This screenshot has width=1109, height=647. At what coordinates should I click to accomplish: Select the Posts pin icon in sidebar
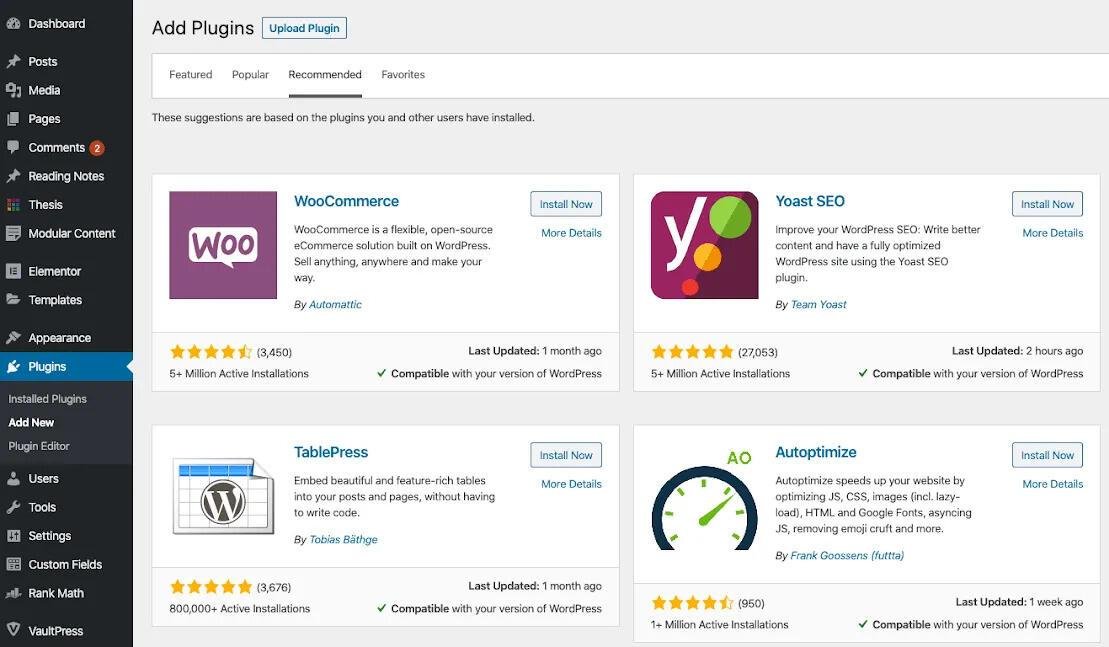coord(13,60)
